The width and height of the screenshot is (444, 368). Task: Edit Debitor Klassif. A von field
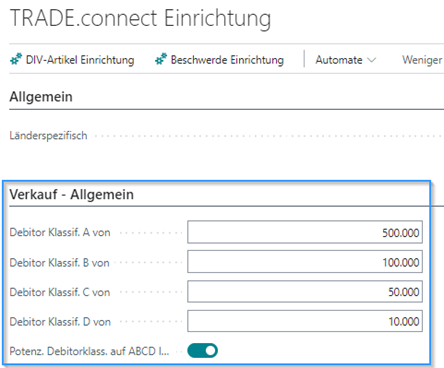[305, 232]
